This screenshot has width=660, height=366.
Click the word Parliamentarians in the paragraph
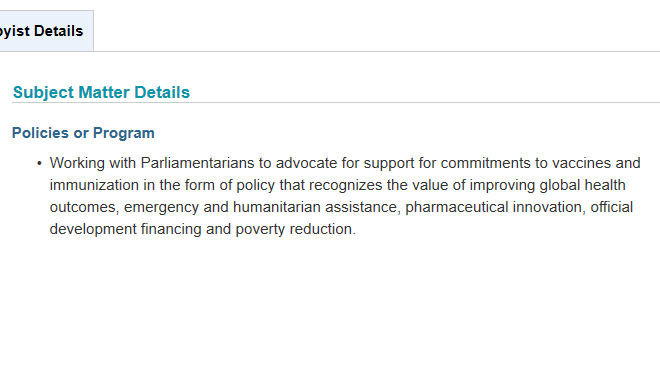pyautogui.click(x=197, y=163)
